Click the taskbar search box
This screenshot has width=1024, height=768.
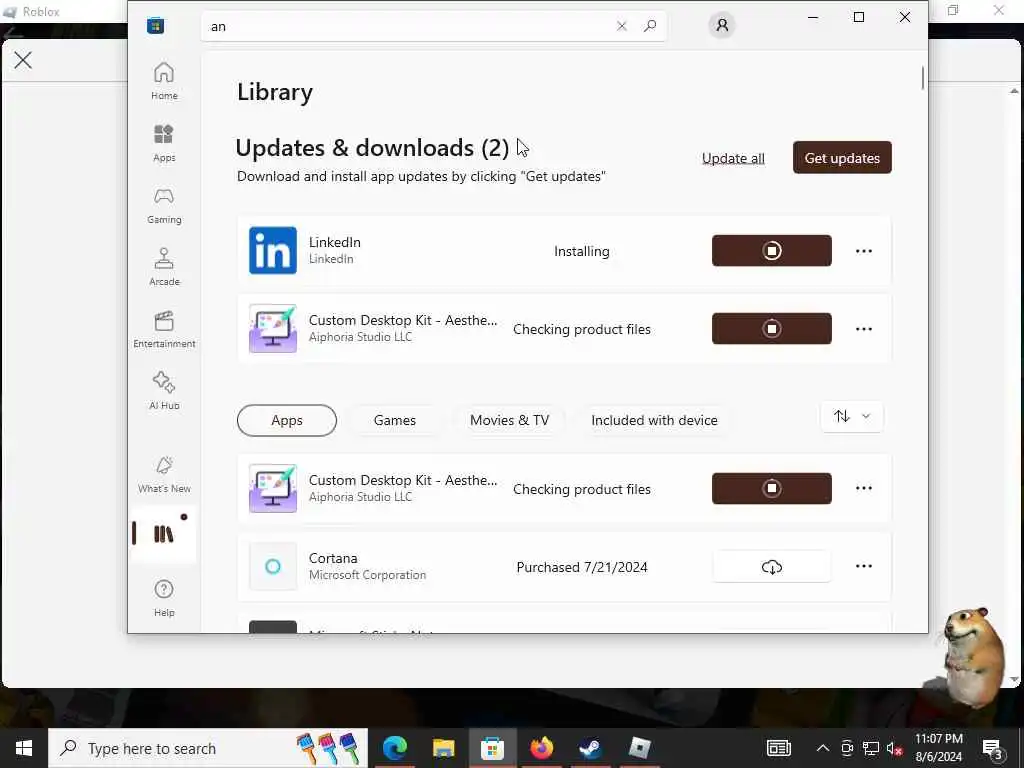tap(208, 748)
